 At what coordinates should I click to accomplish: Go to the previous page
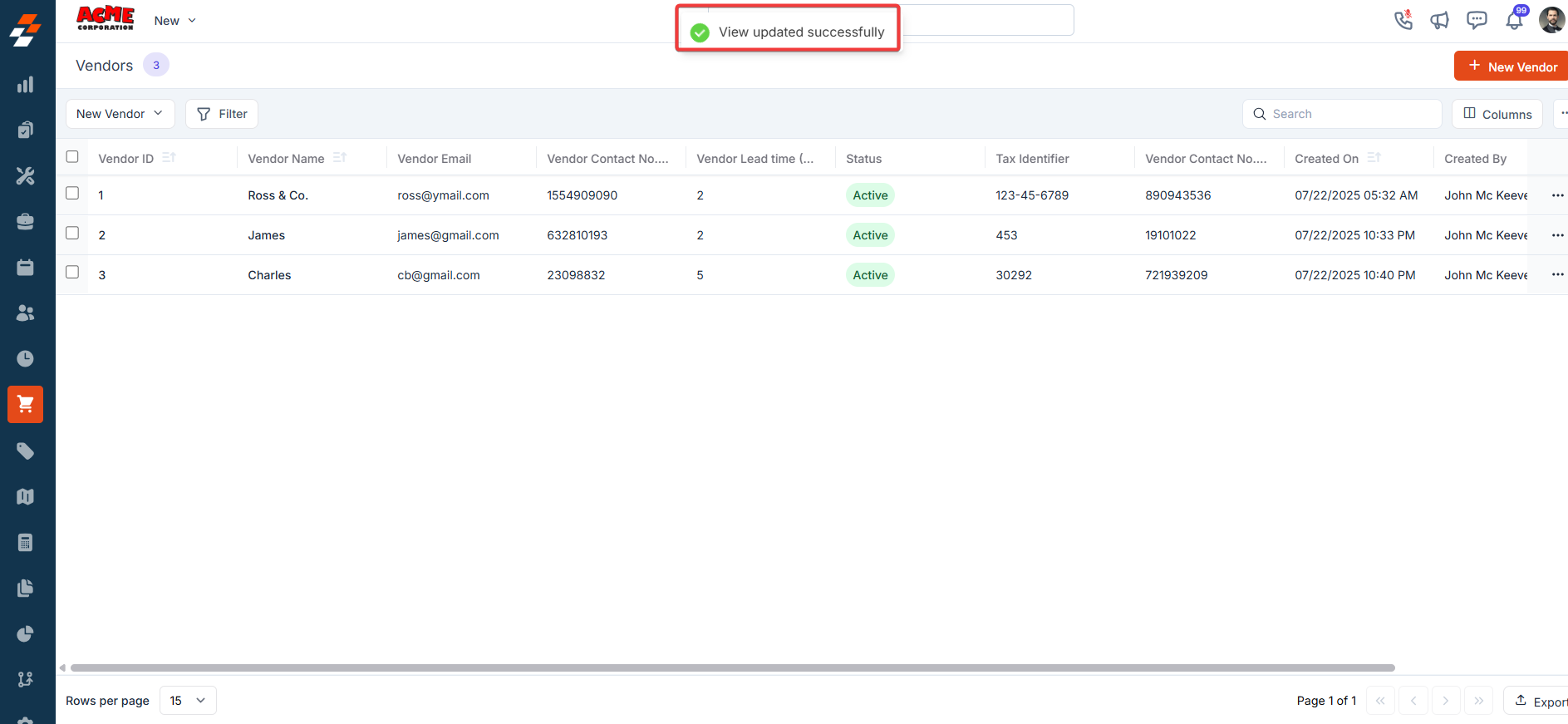click(1413, 701)
